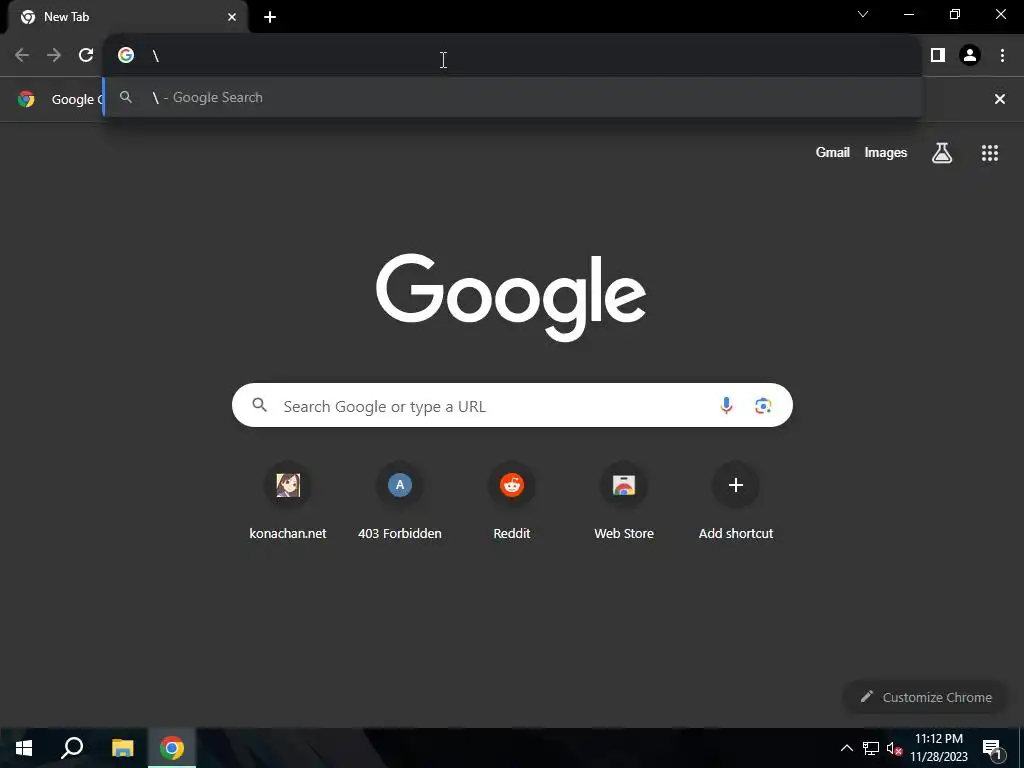Focus the Search Google or type a URL box
This screenshot has height=768, width=1024.
[512, 406]
